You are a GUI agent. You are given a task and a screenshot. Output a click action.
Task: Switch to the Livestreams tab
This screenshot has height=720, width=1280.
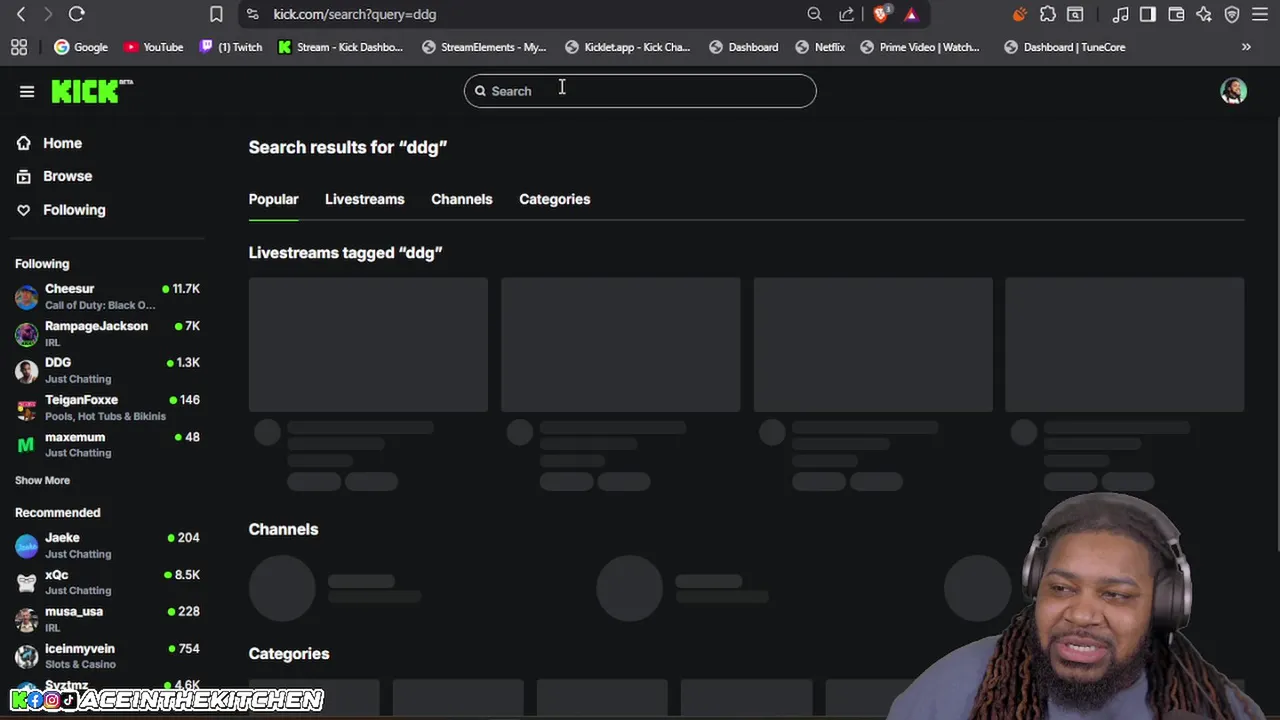pyautogui.click(x=364, y=199)
